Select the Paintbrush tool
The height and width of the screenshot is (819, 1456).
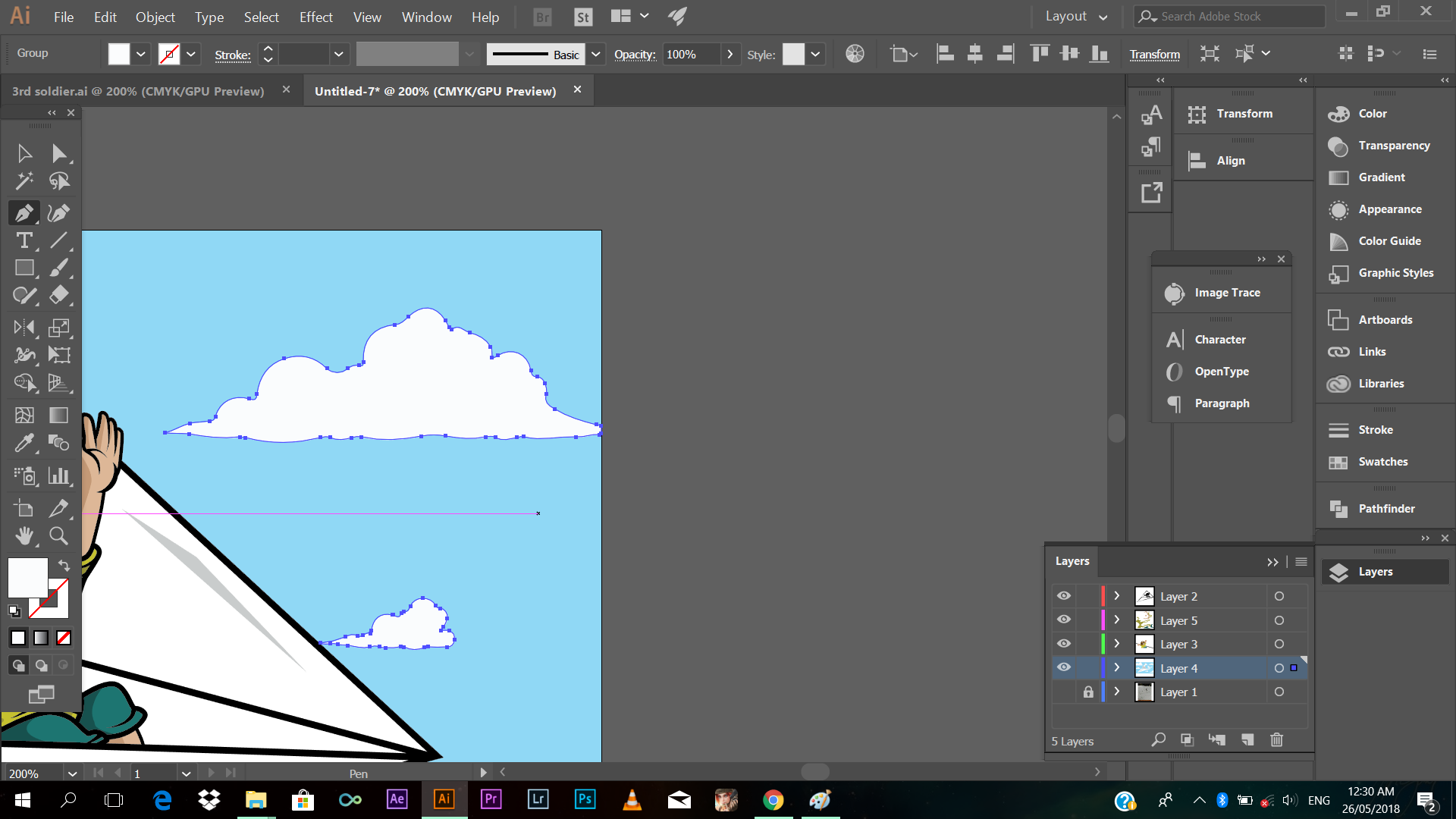pos(59,268)
